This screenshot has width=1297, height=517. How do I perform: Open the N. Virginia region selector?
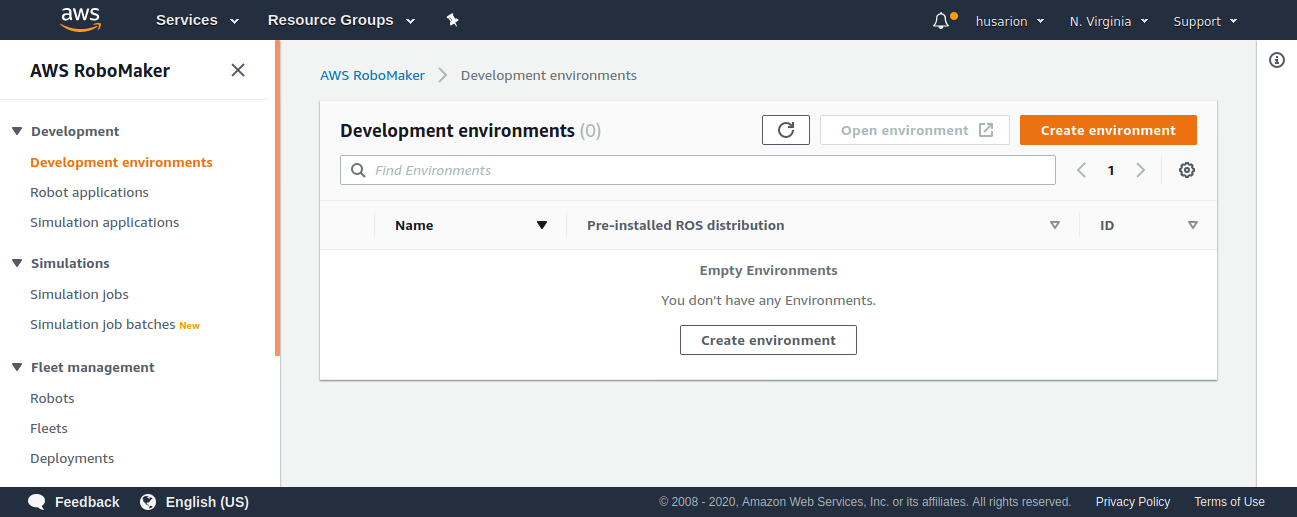1109,21
